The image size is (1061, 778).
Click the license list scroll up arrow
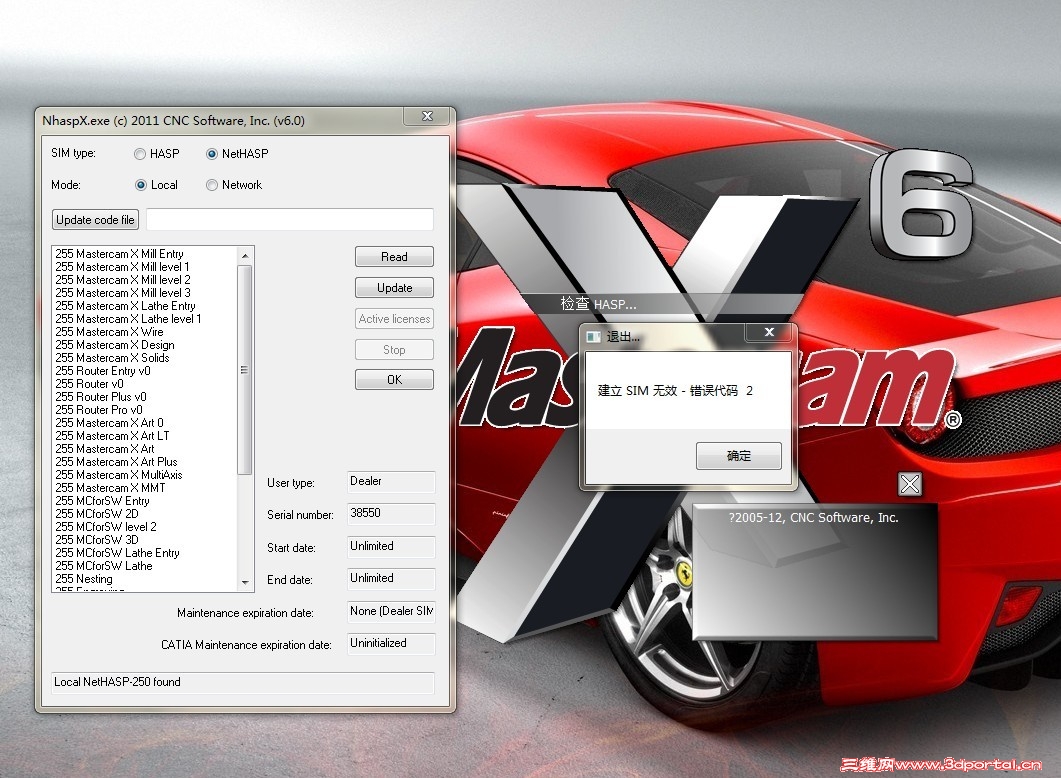[x=245, y=256]
